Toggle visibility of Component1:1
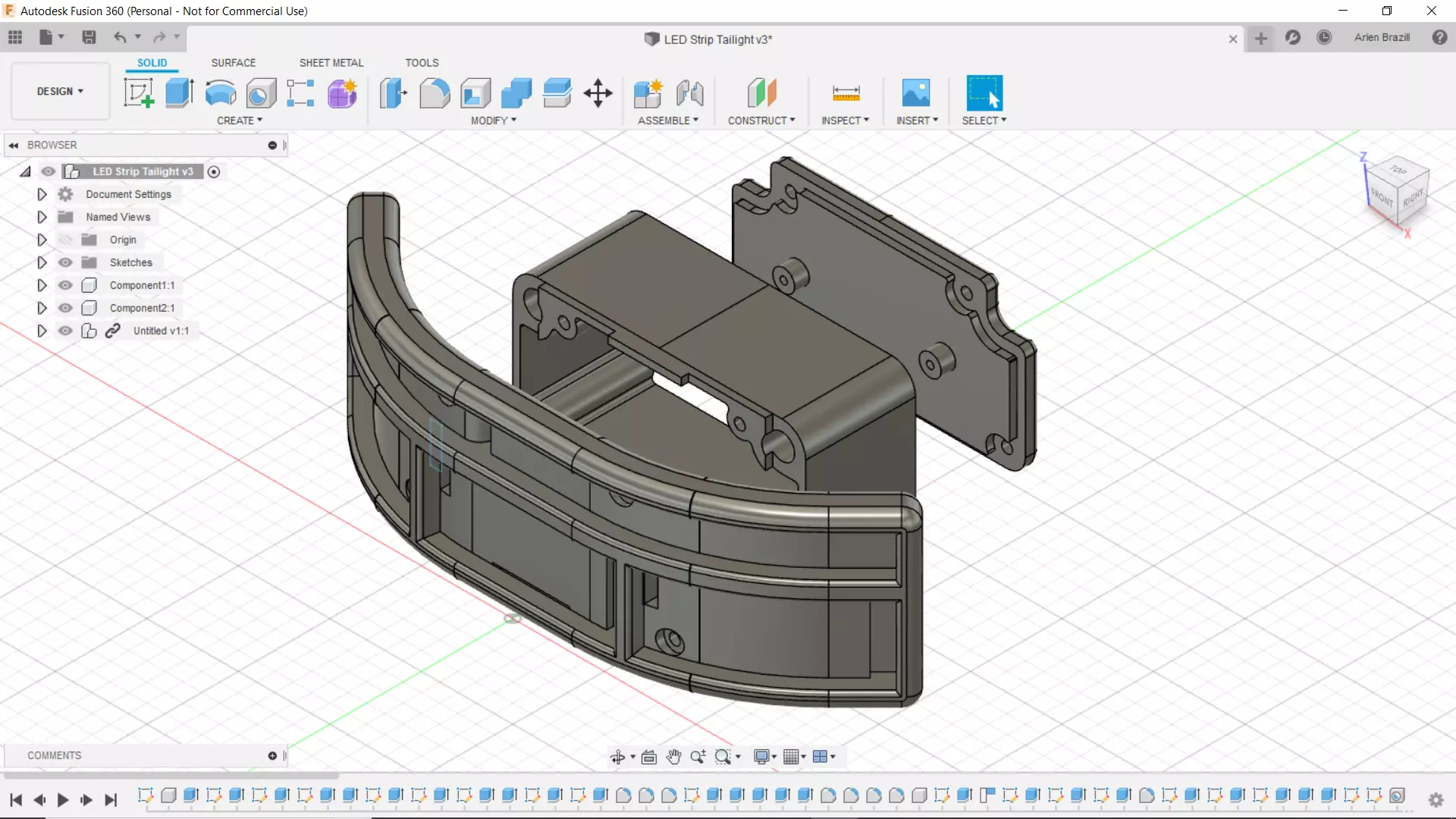The width and height of the screenshot is (1456, 819). coord(66,285)
